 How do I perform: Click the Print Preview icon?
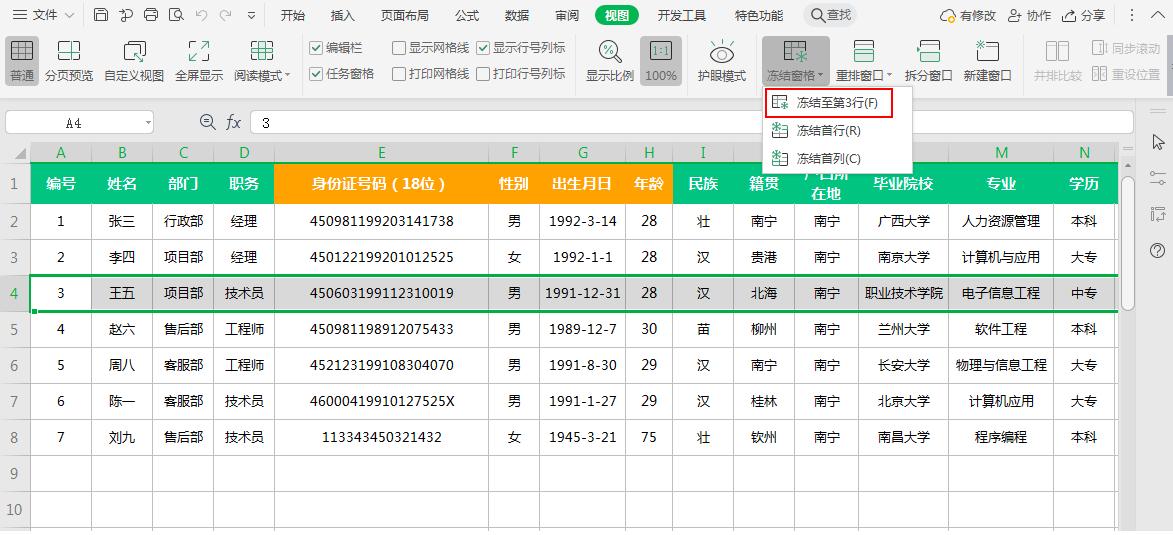pos(176,15)
